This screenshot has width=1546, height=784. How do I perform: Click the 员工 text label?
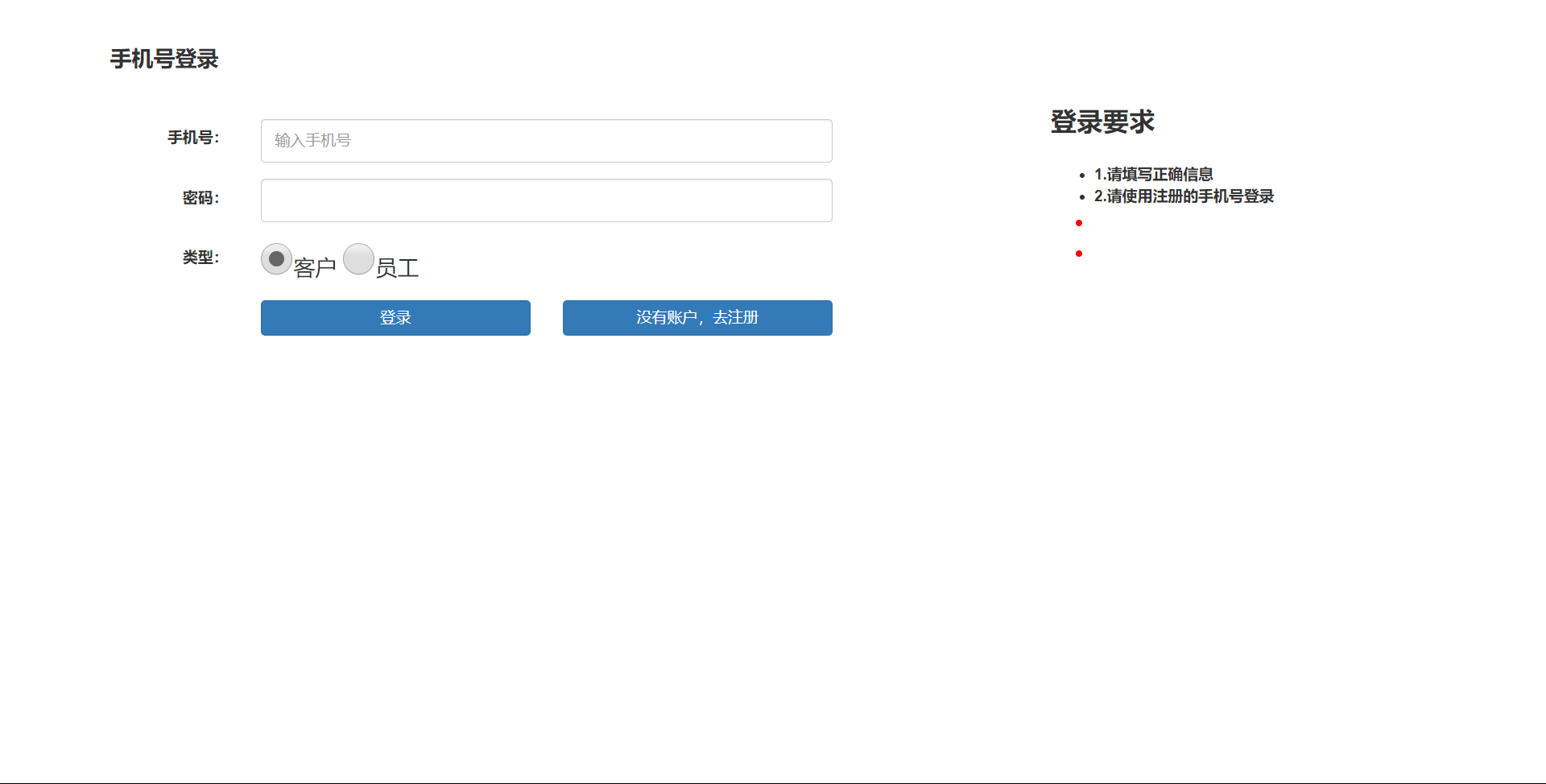[398, 268]
